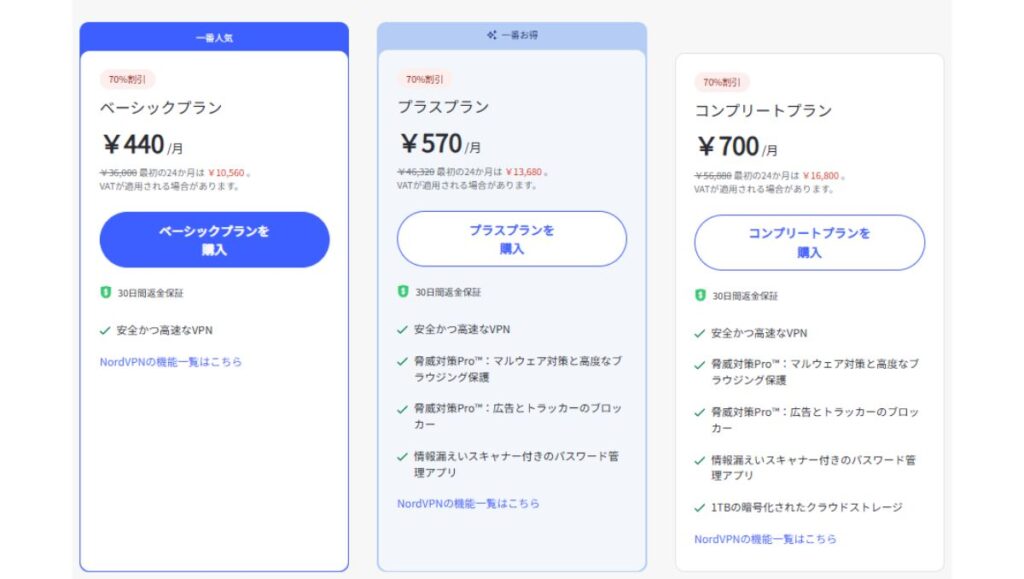Click the 70%割引 badge on Complete plan
The height and width of the screenshot is (579, 1024).
tap(722, 82)
